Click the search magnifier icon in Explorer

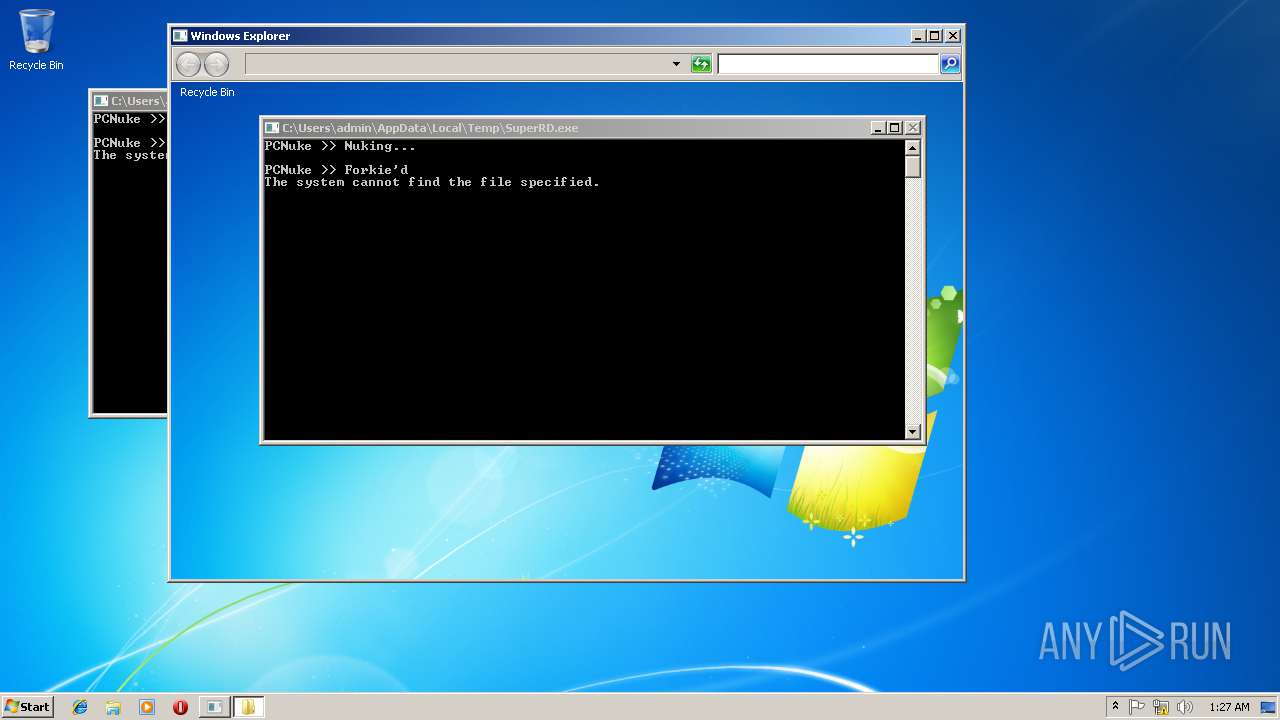pos(950,64)
